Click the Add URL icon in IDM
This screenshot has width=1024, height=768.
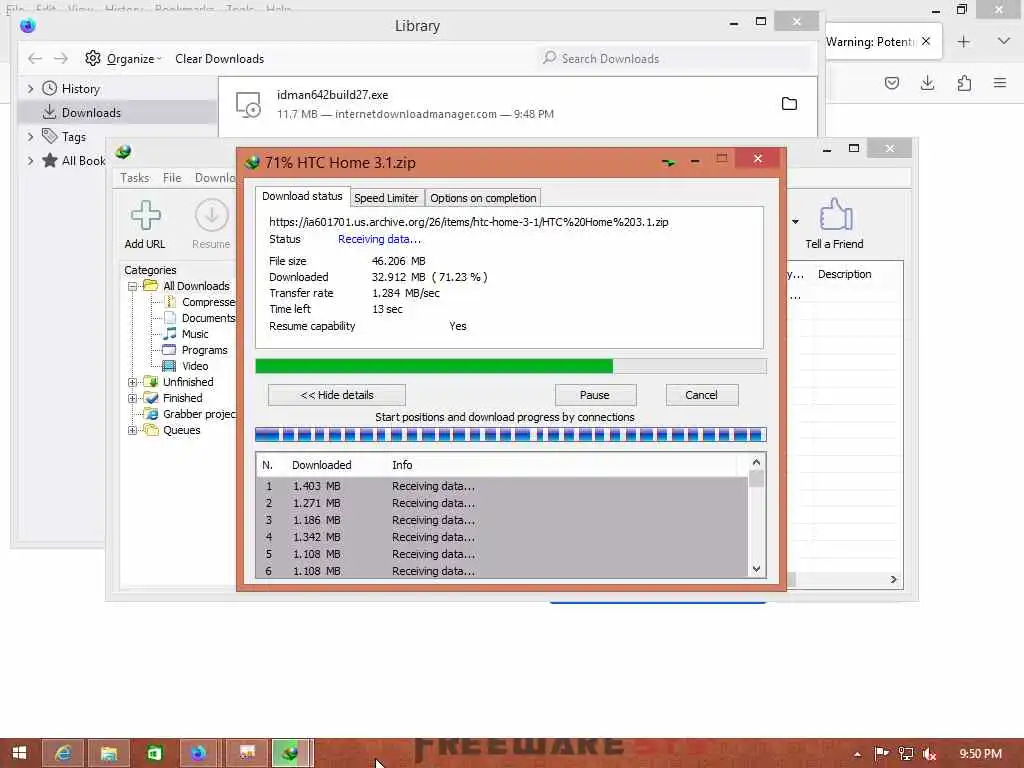[145, 216]
